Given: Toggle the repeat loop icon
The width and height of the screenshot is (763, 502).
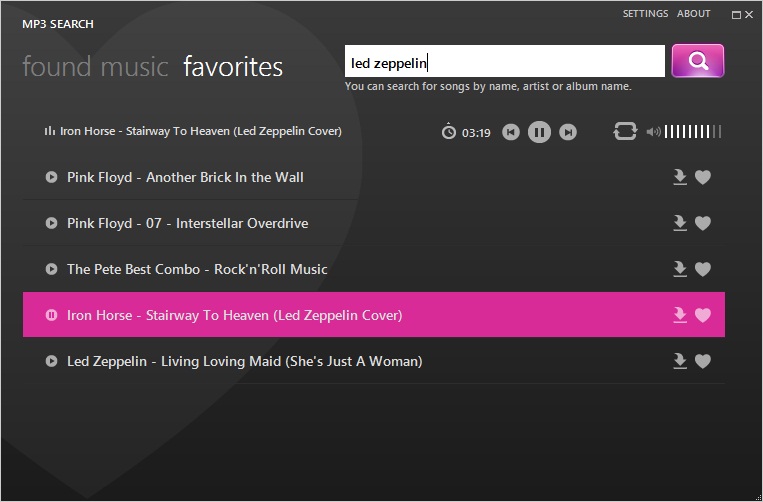Looking at the screenshot, I should [x=625, y=132].
